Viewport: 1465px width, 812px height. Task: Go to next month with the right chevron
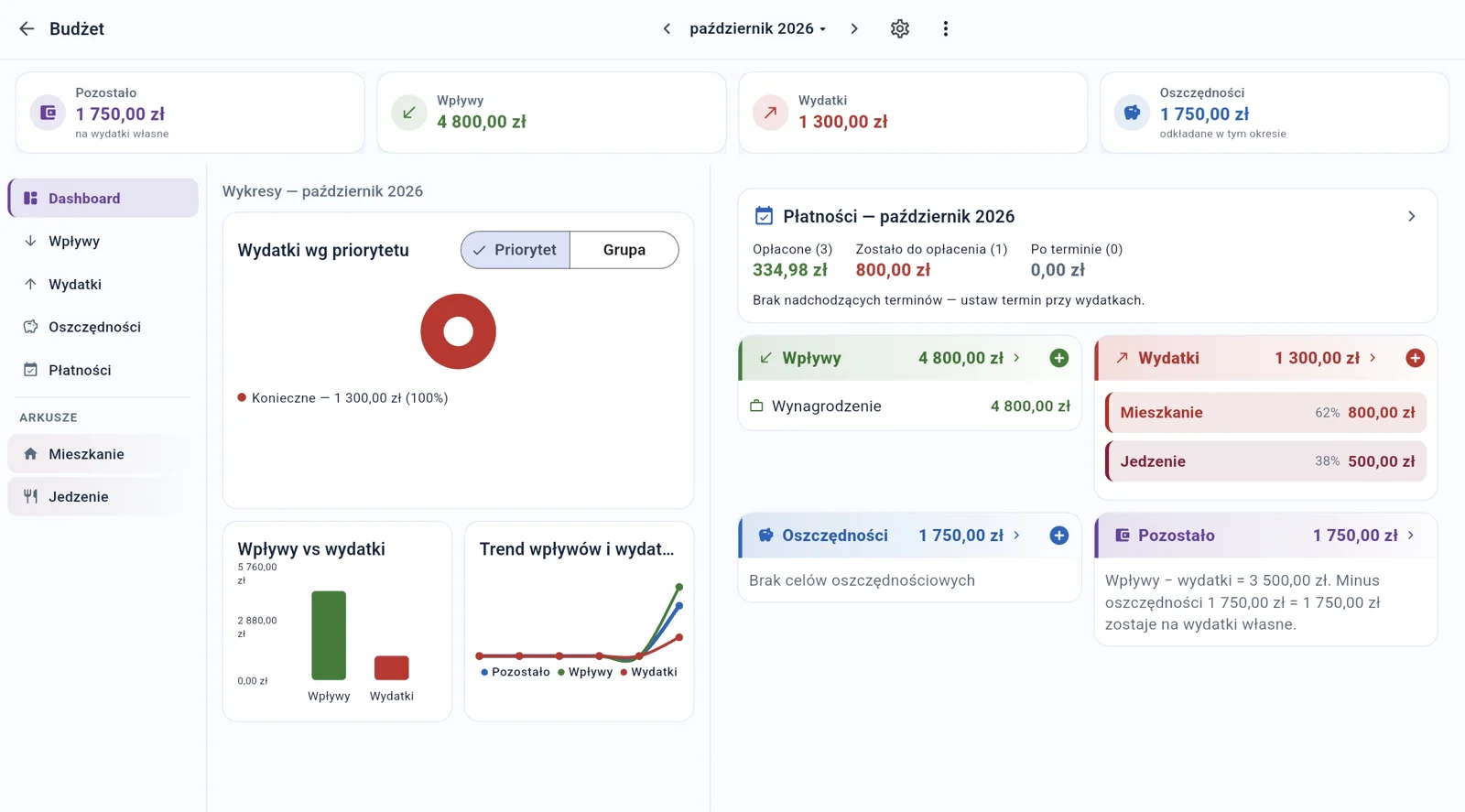854,28
